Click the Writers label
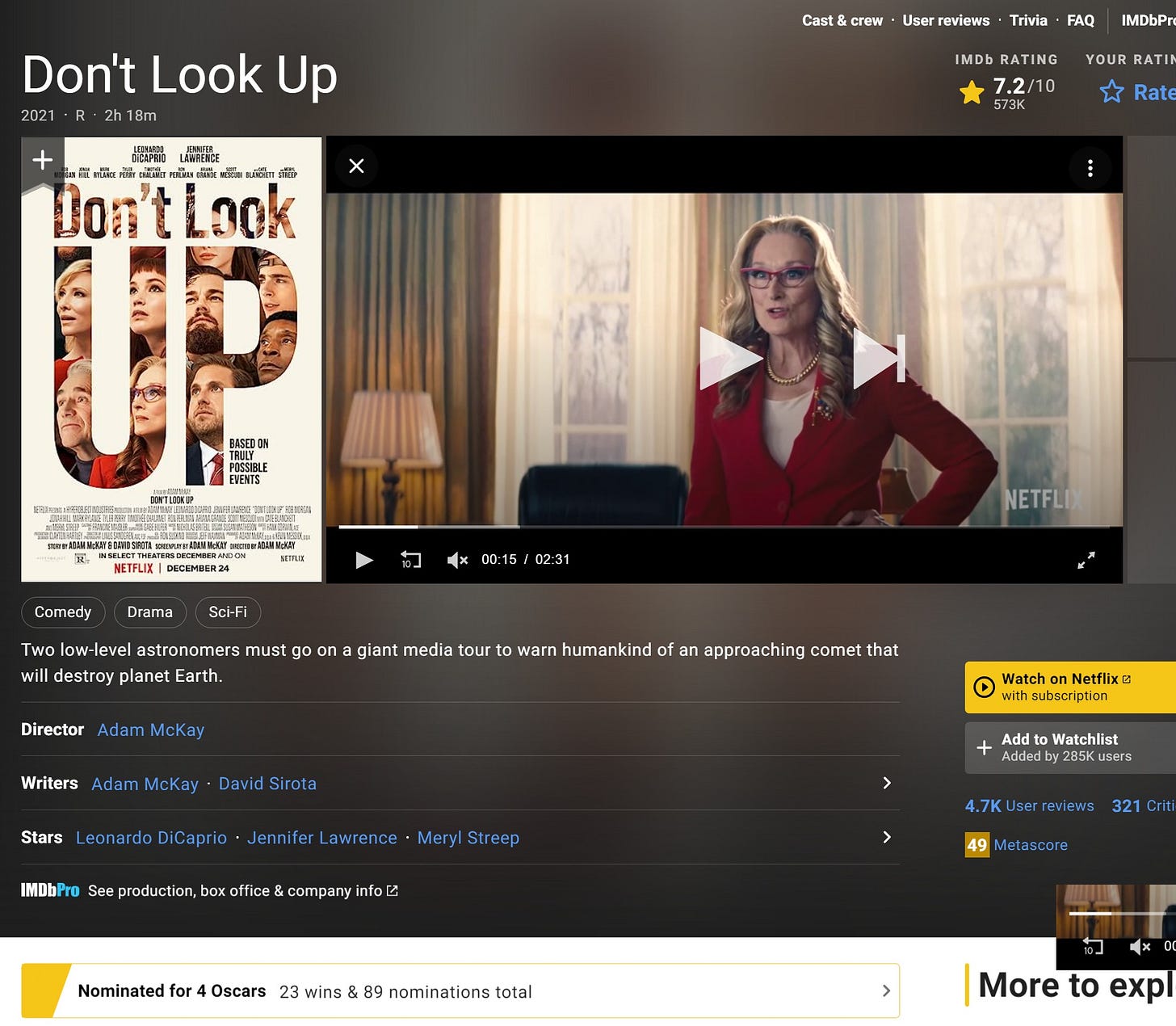The width and height of the screenshot is (1176, 1026). tap(49, 784)
